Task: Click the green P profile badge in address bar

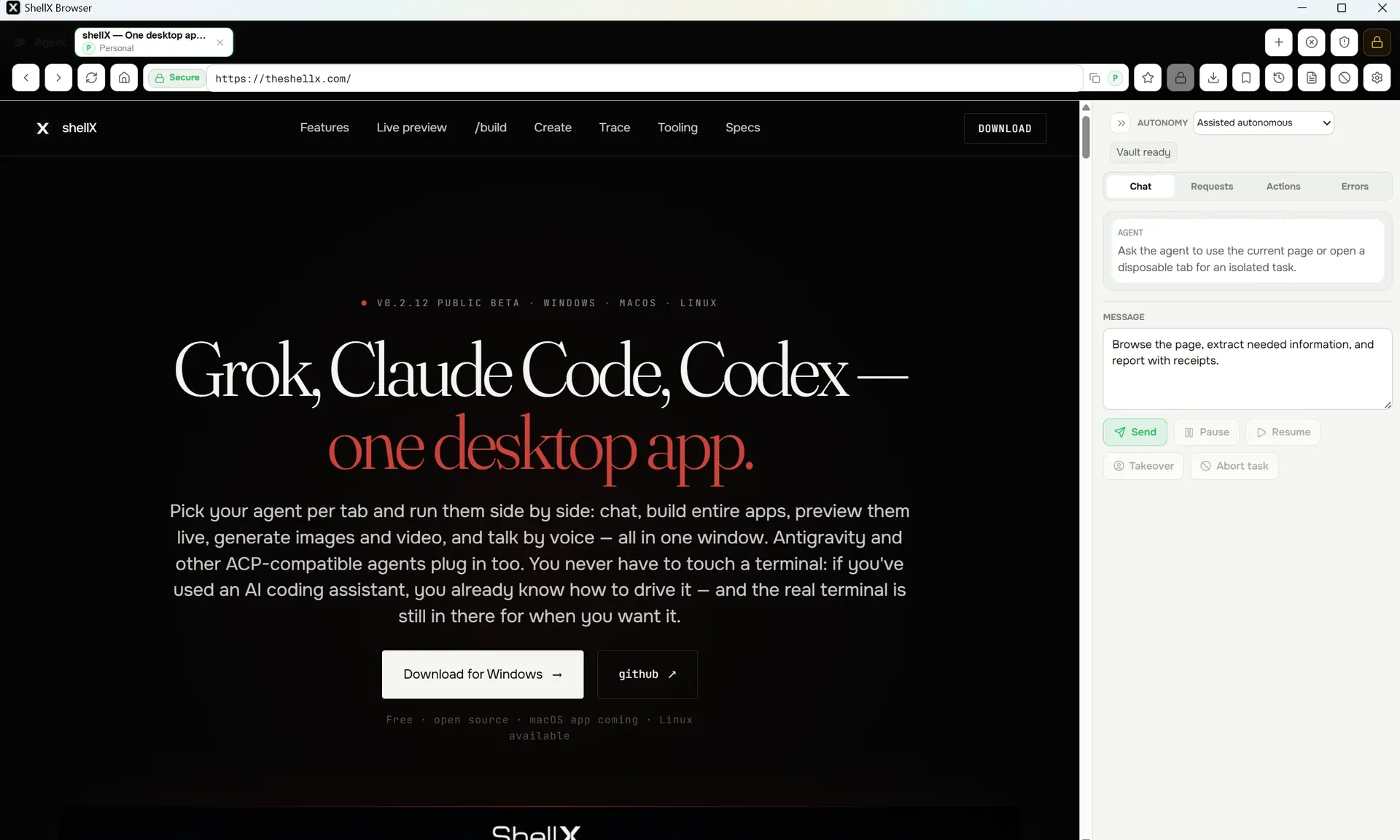Action: click(x=1115, y=78)
